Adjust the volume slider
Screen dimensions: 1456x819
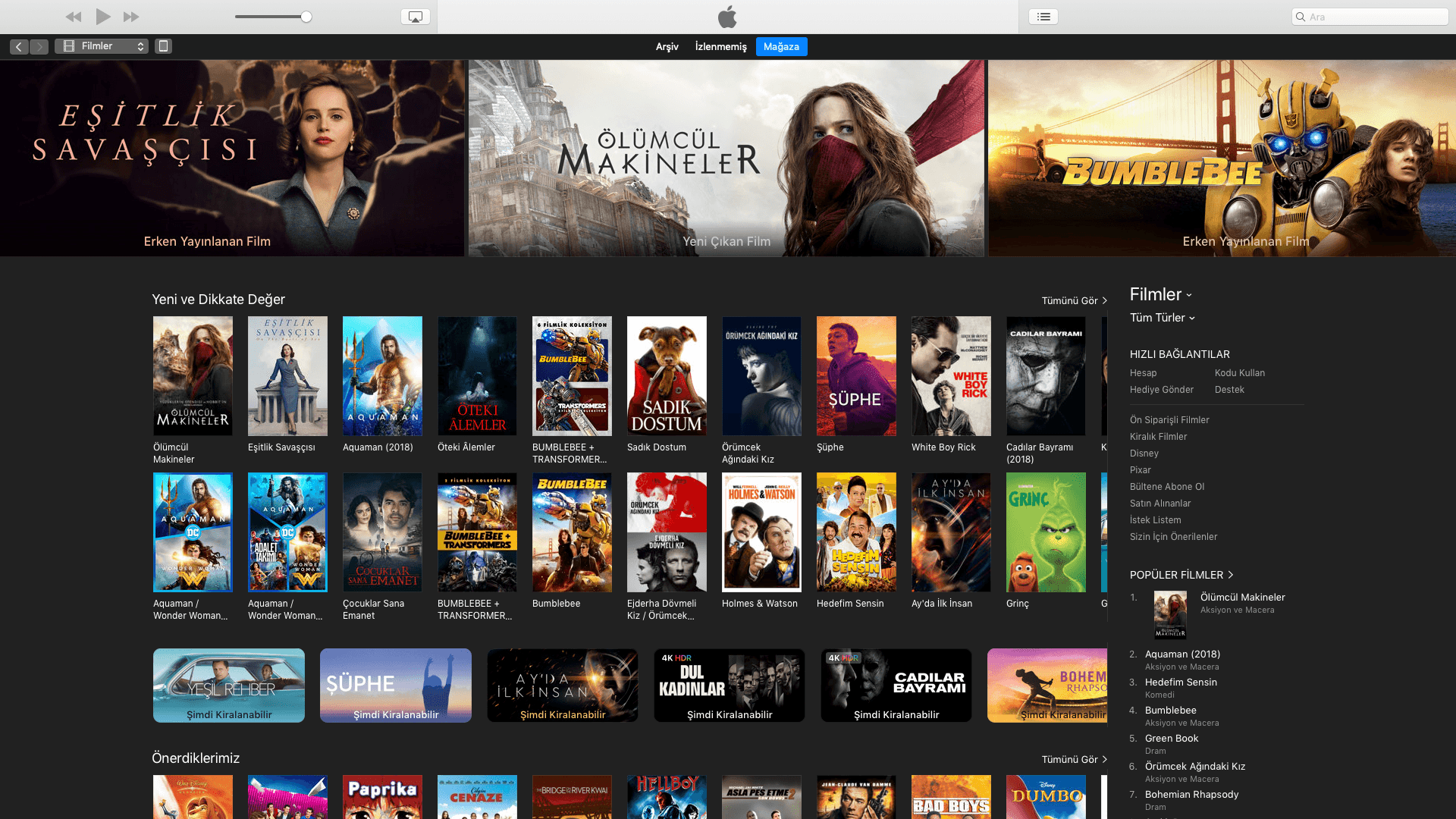[x=306, y=16]
